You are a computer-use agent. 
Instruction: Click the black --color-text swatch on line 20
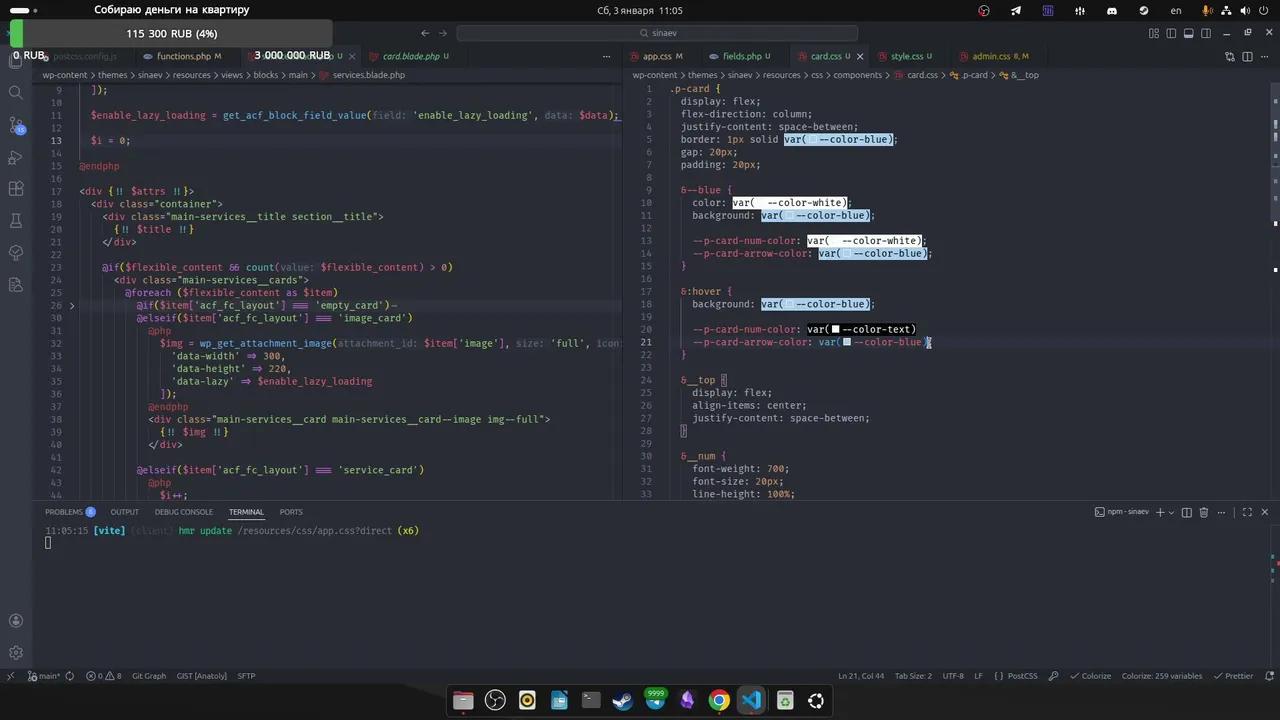(835, 329)
